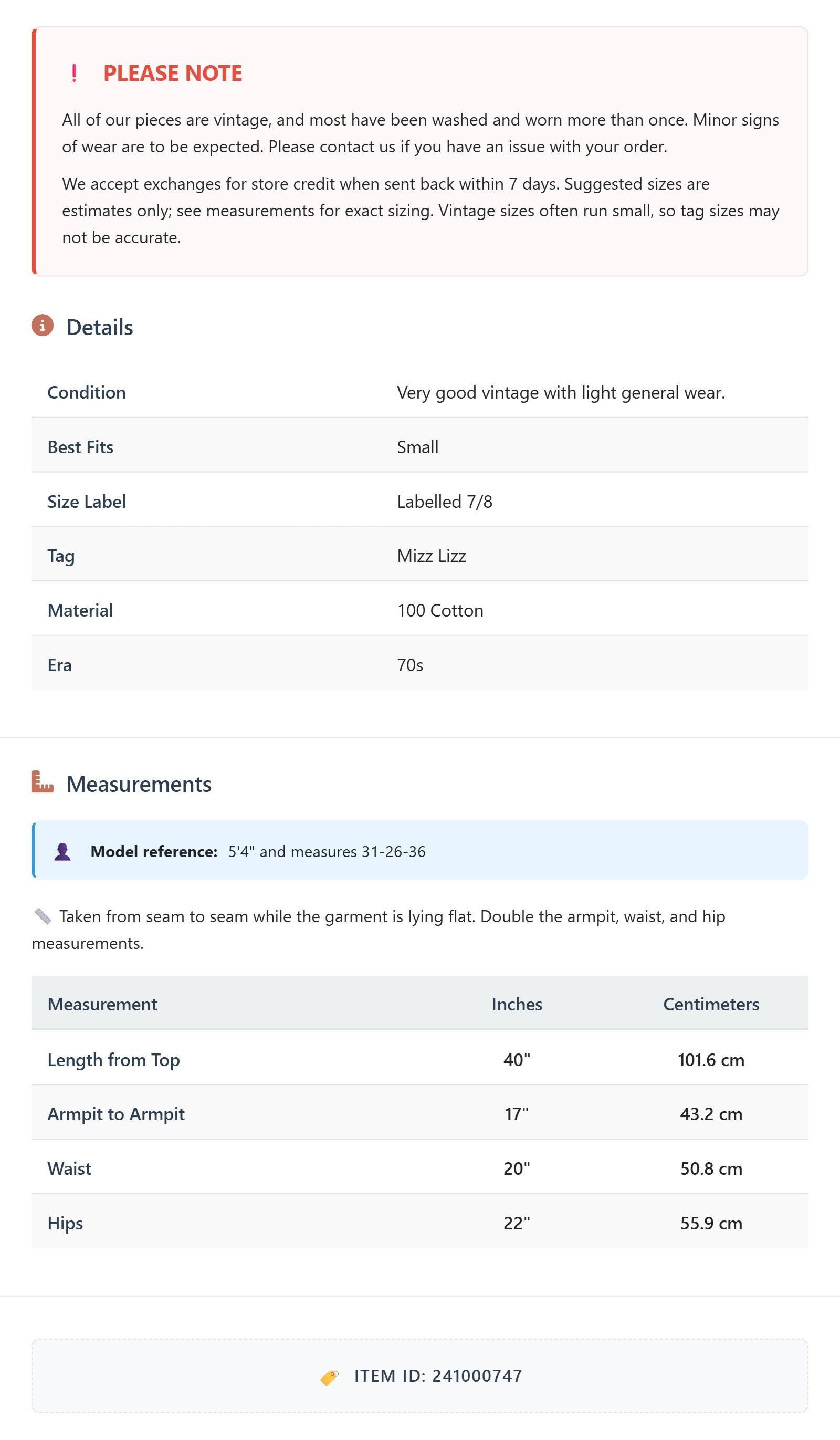Screen dimensions: 840x1440
Task: Select the Labelled 7/8 size value
Action: (445, 502)
